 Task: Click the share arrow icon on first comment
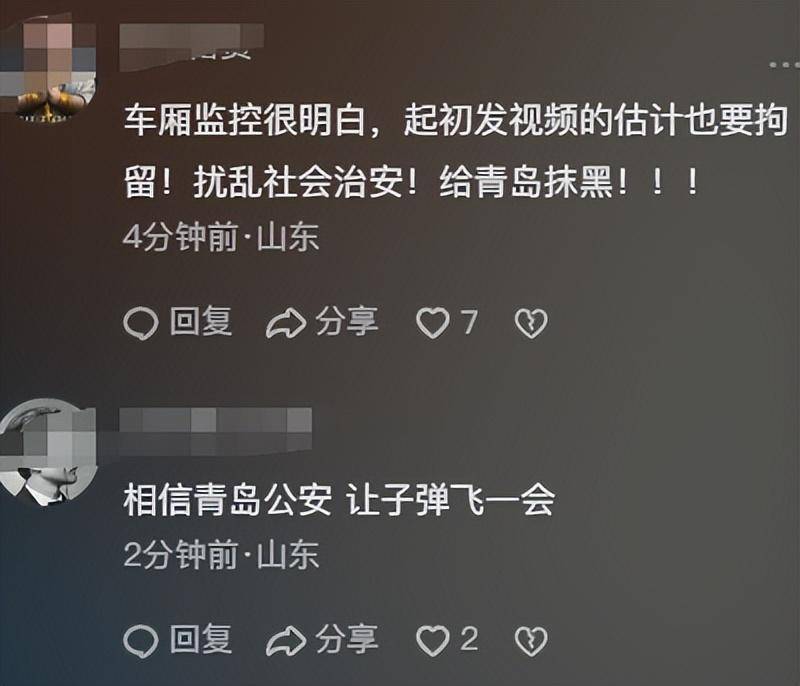pos(286,324)
